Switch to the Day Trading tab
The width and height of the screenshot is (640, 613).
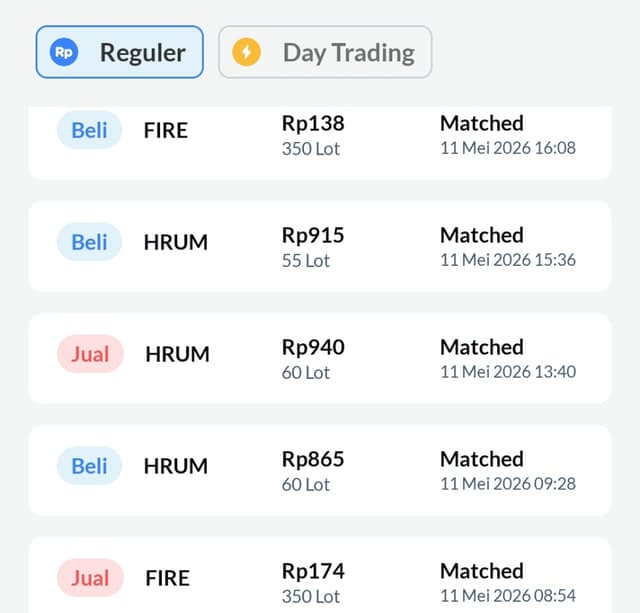(325, 52)
